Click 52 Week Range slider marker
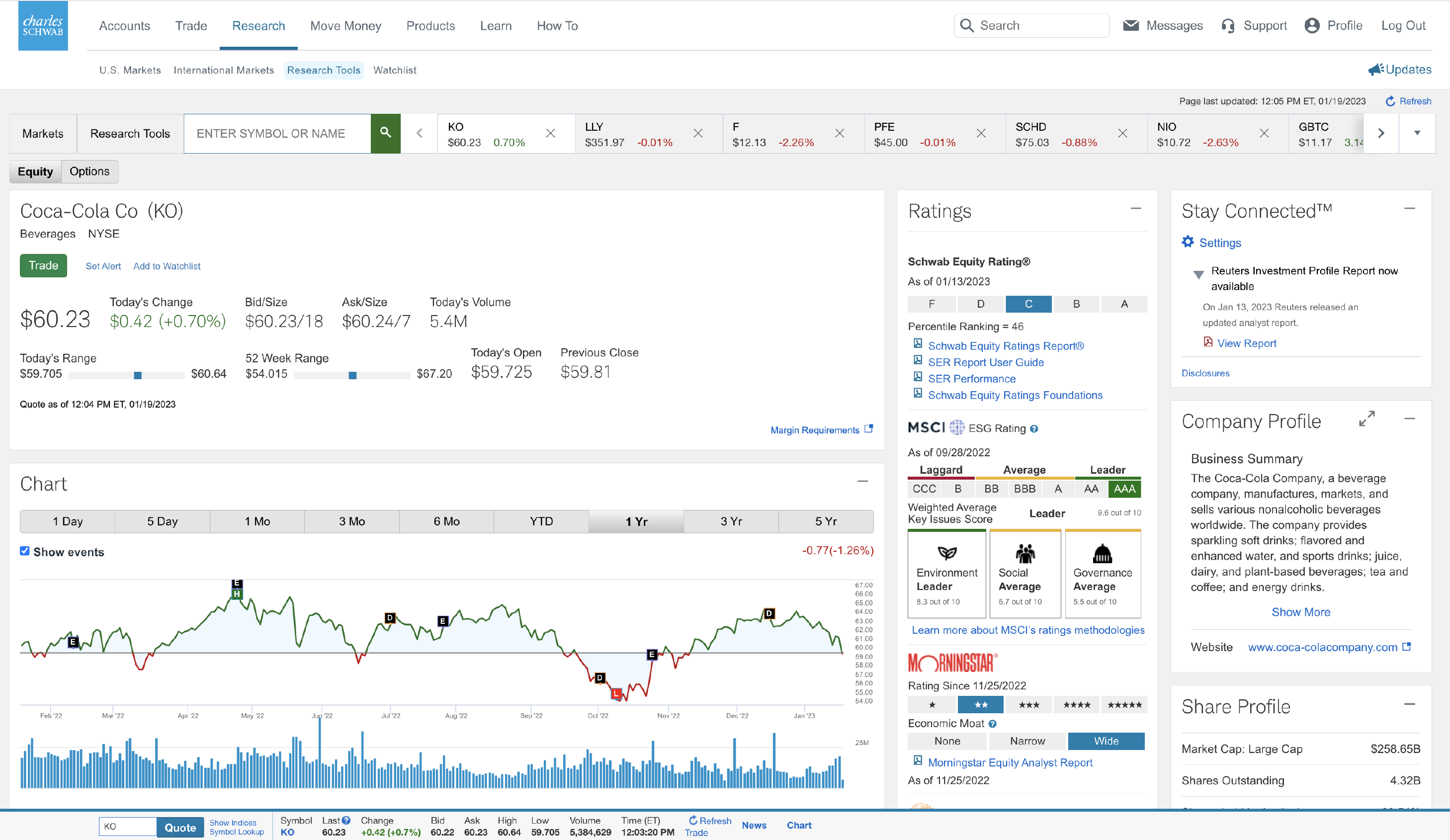 [x=353, y=375]
